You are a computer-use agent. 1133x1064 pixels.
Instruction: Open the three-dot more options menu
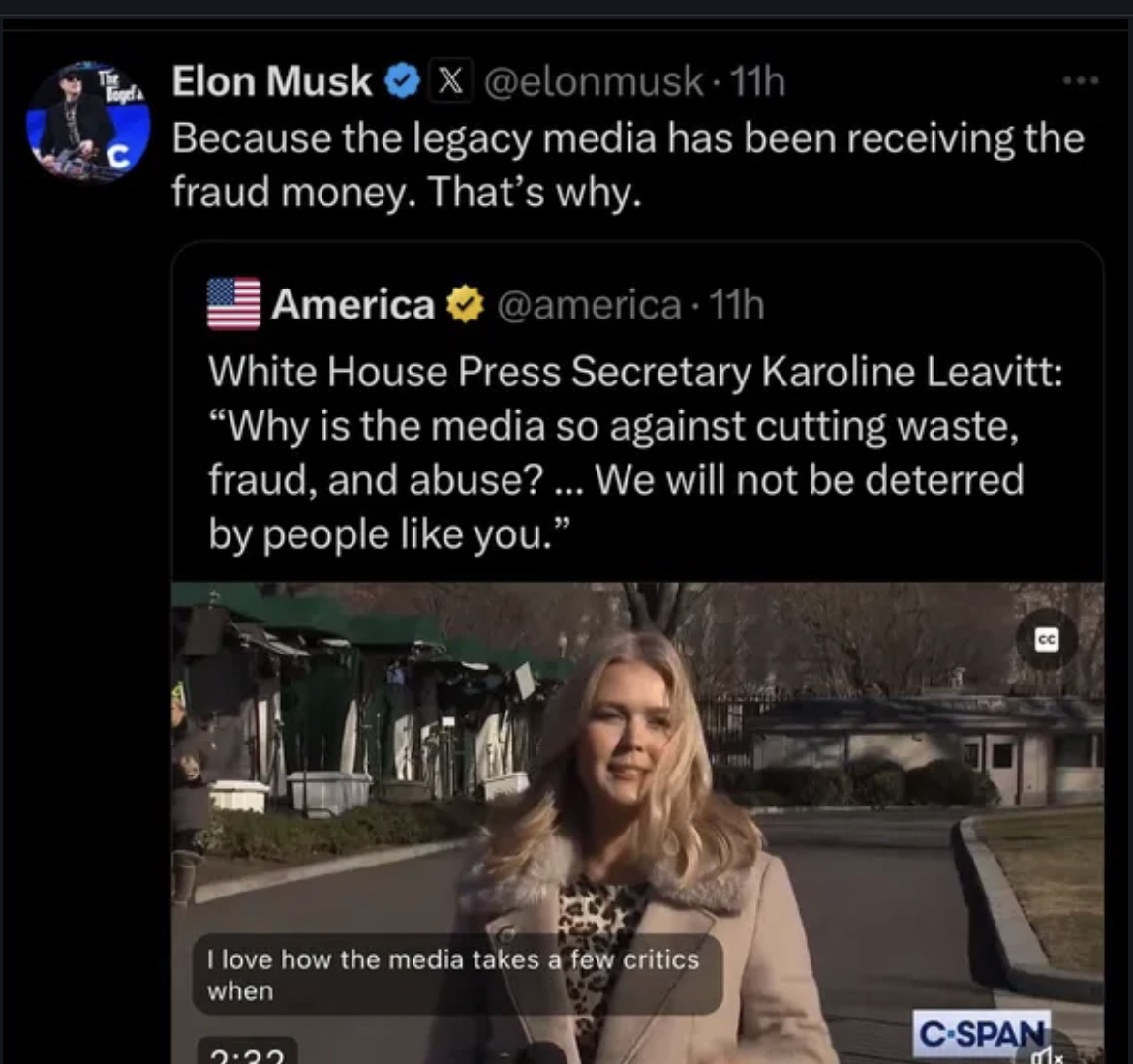[1080, 81]
